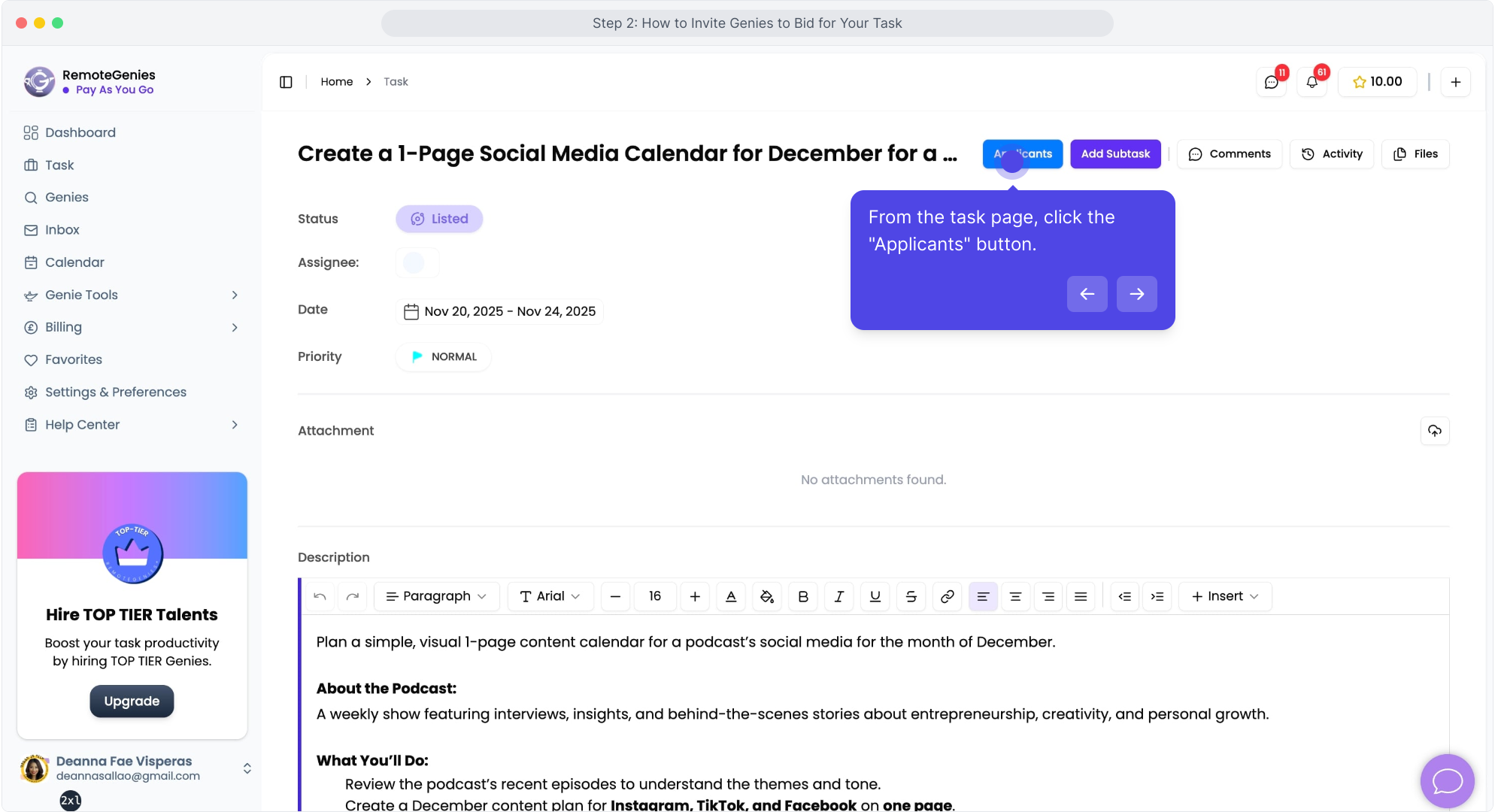Click the Upgrade button

132,701
